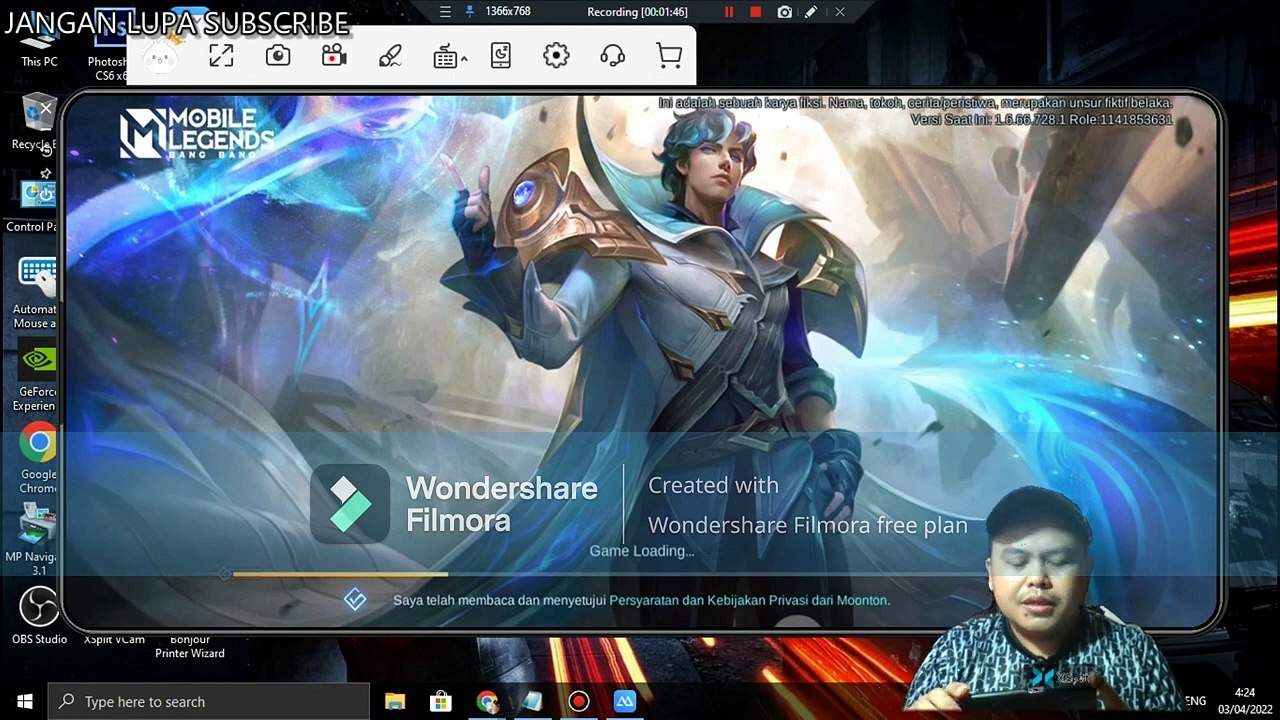
Task: Open the MP Navigator 3.1 desktop shortcut
Action: tap(38, 540)
